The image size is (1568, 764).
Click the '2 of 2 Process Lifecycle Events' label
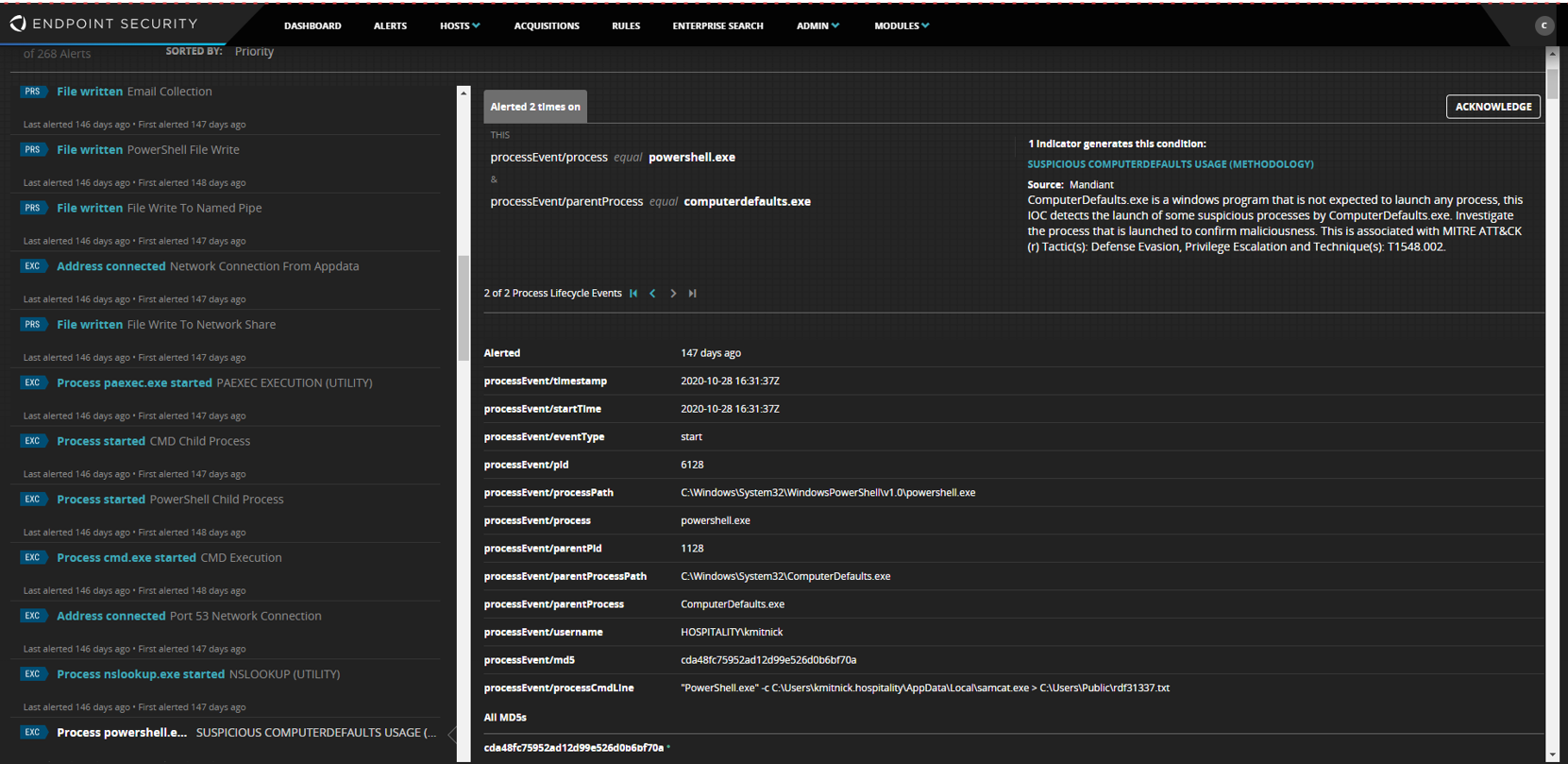point(553,294)
